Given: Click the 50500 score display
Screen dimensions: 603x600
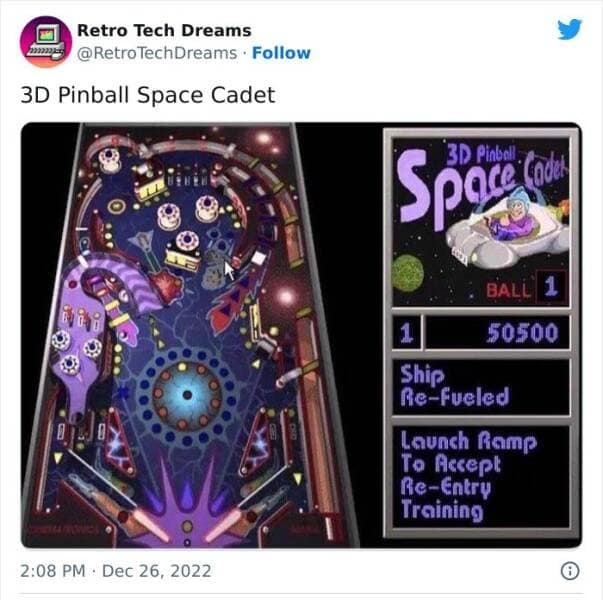Looking at the screenshot, I should coord(498,332).
